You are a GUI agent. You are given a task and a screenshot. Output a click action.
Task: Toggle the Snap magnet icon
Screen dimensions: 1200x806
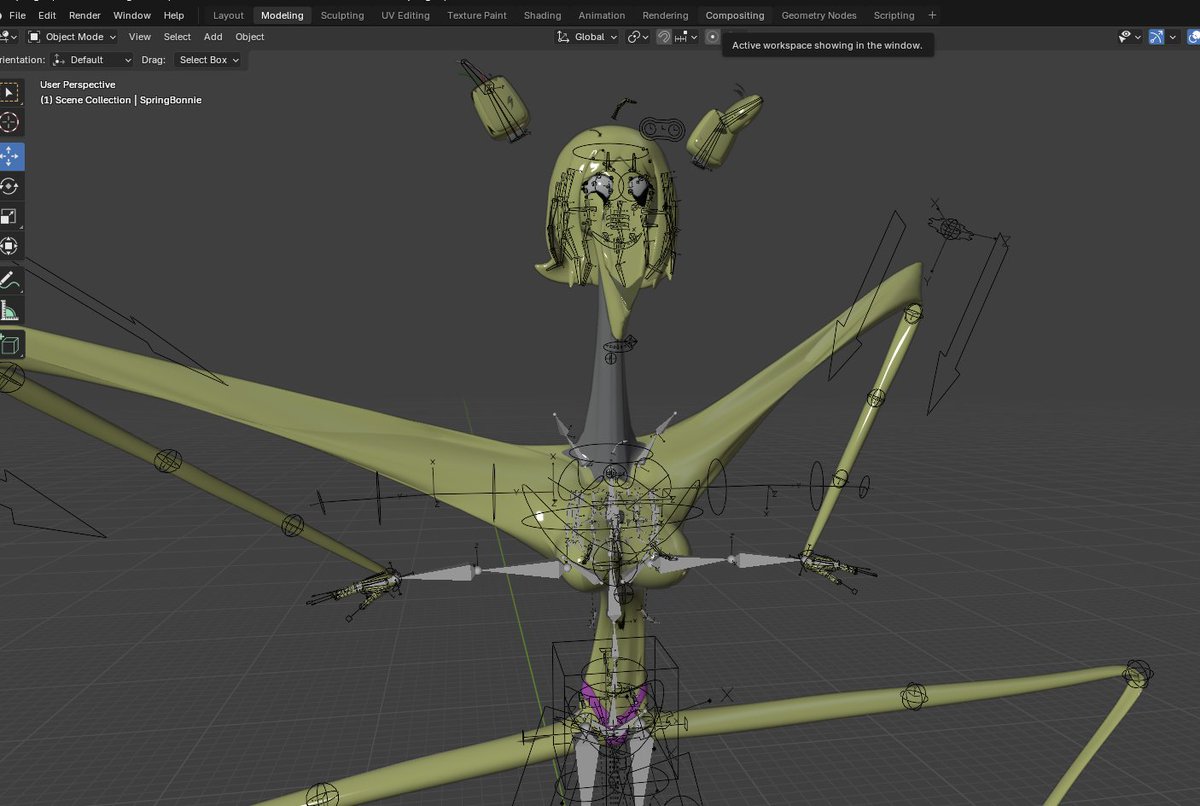coord(664,37)
